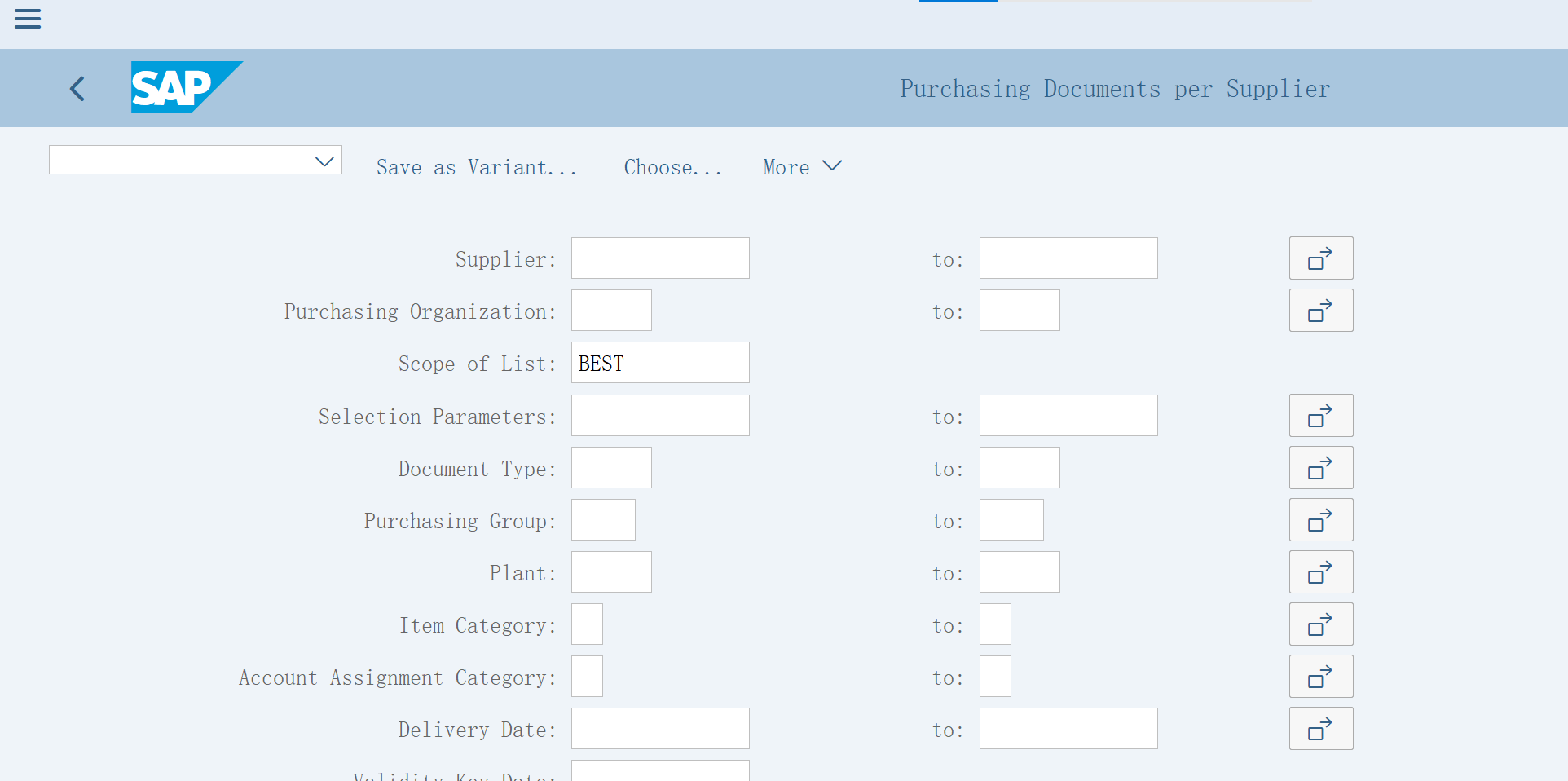Screen dimensions: 1568x781
Task: Click the SAP logo
Action: point(186,87)
